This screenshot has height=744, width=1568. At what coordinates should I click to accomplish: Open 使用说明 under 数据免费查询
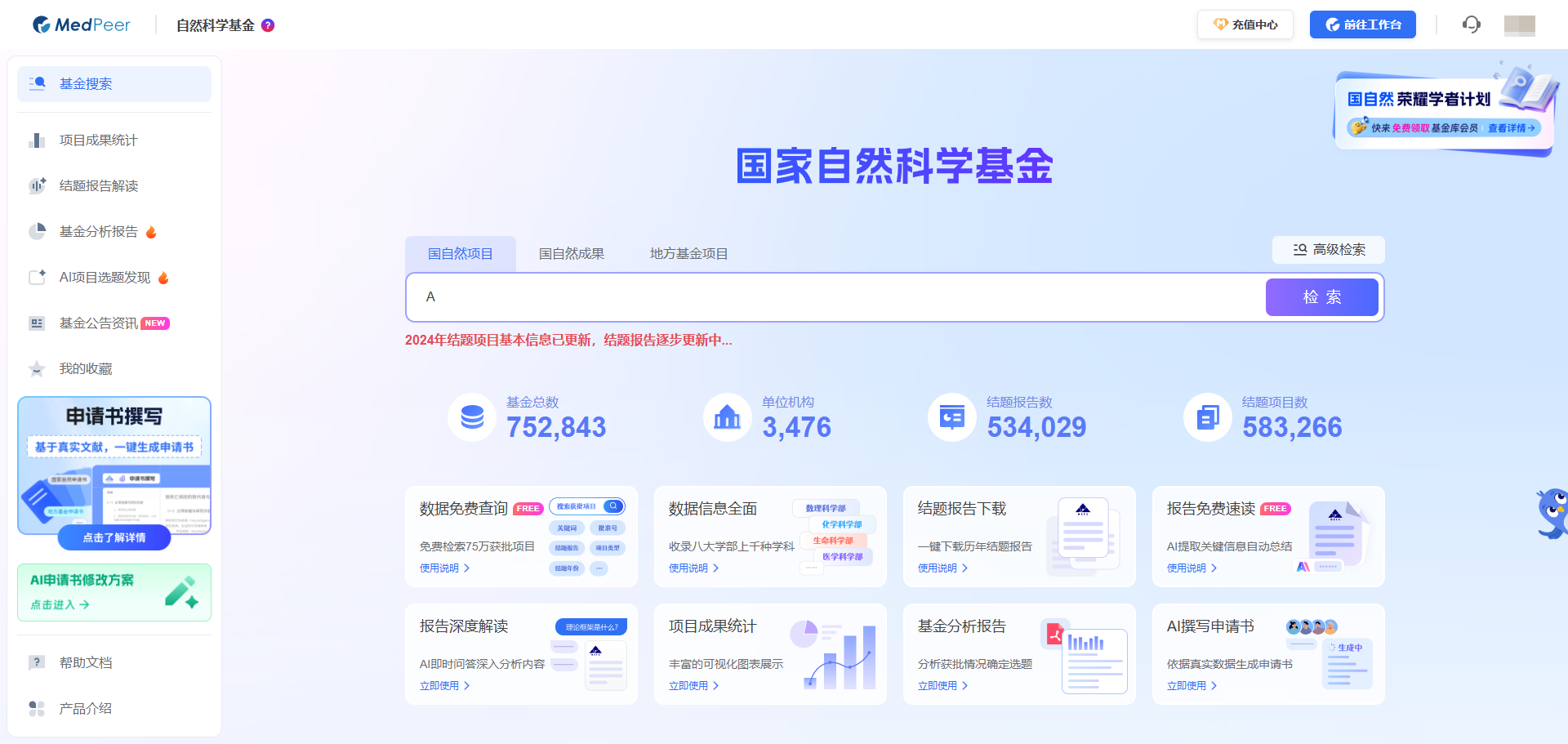tap(445, 568)
